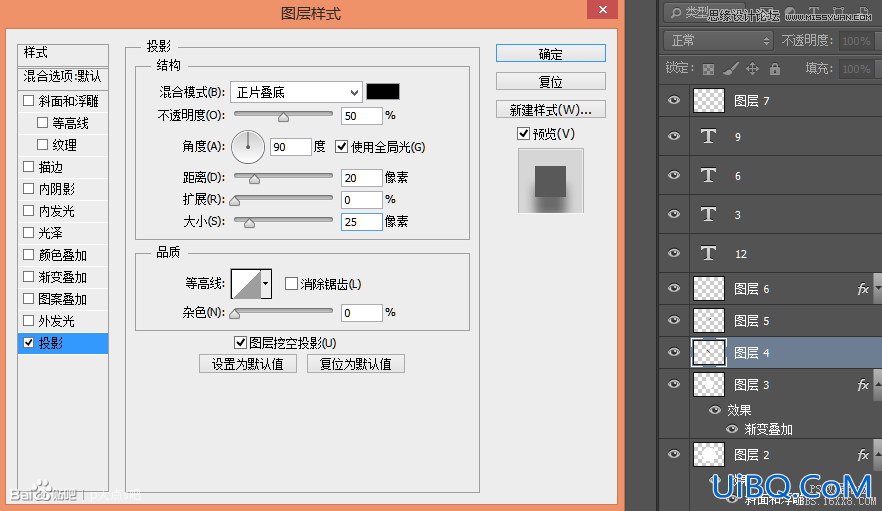Expand effects arrow on 图层 6
The image size is (882, 511).
pyautogui.click(x=878, y=289)
